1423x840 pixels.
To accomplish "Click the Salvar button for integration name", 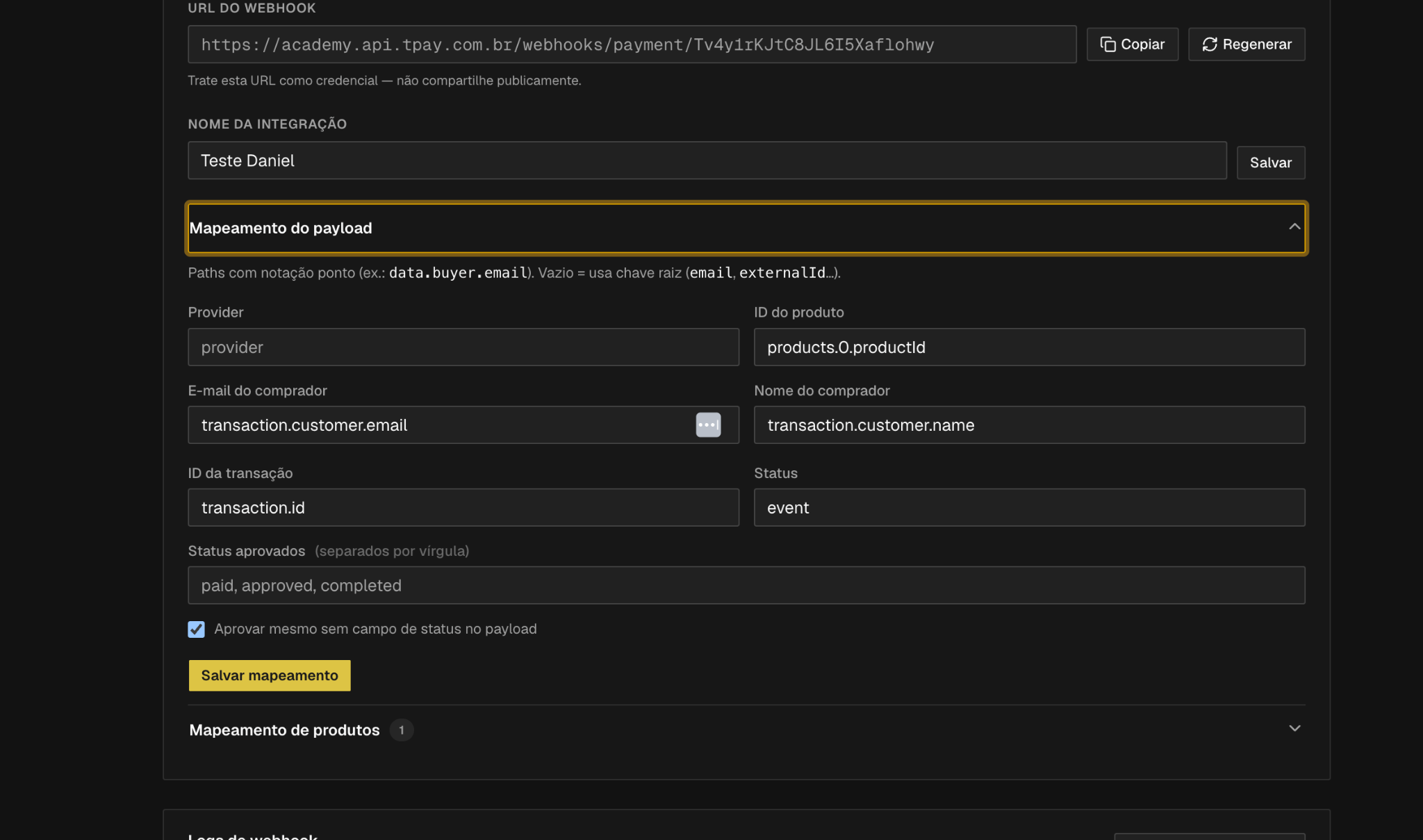I will coord(1270,163).
